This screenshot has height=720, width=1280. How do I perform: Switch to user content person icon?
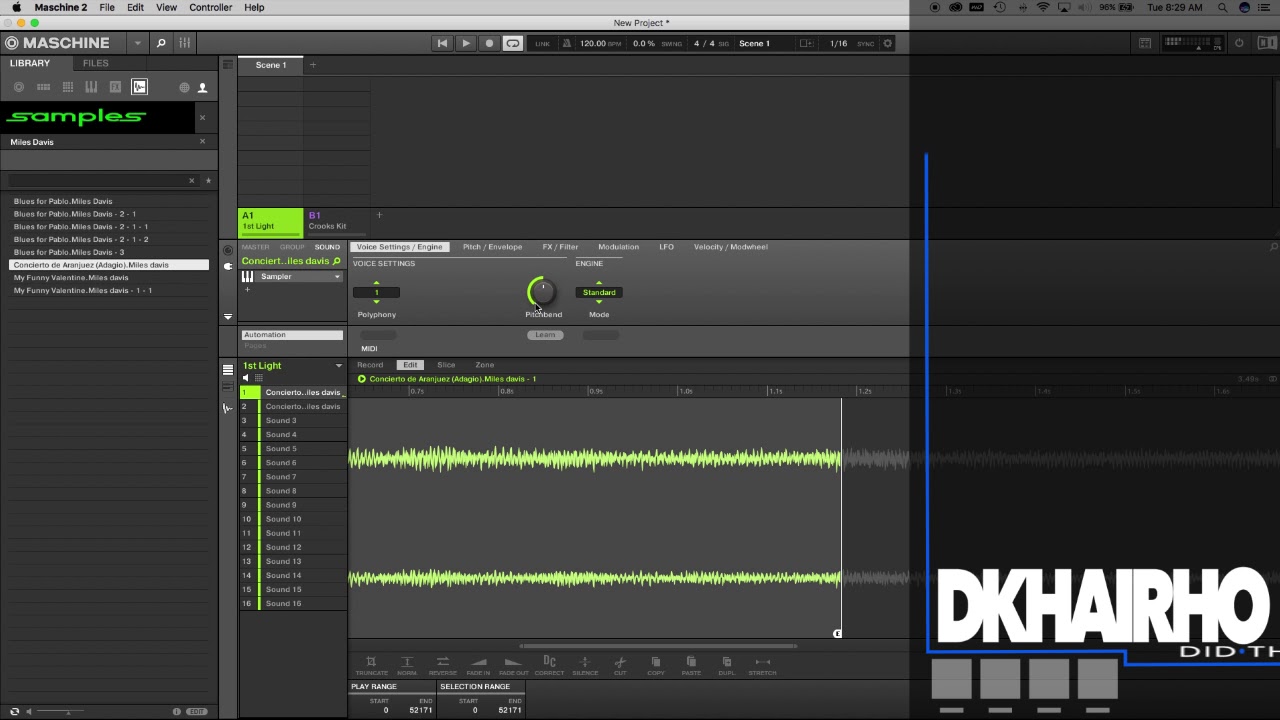click(x=202, y=88)
